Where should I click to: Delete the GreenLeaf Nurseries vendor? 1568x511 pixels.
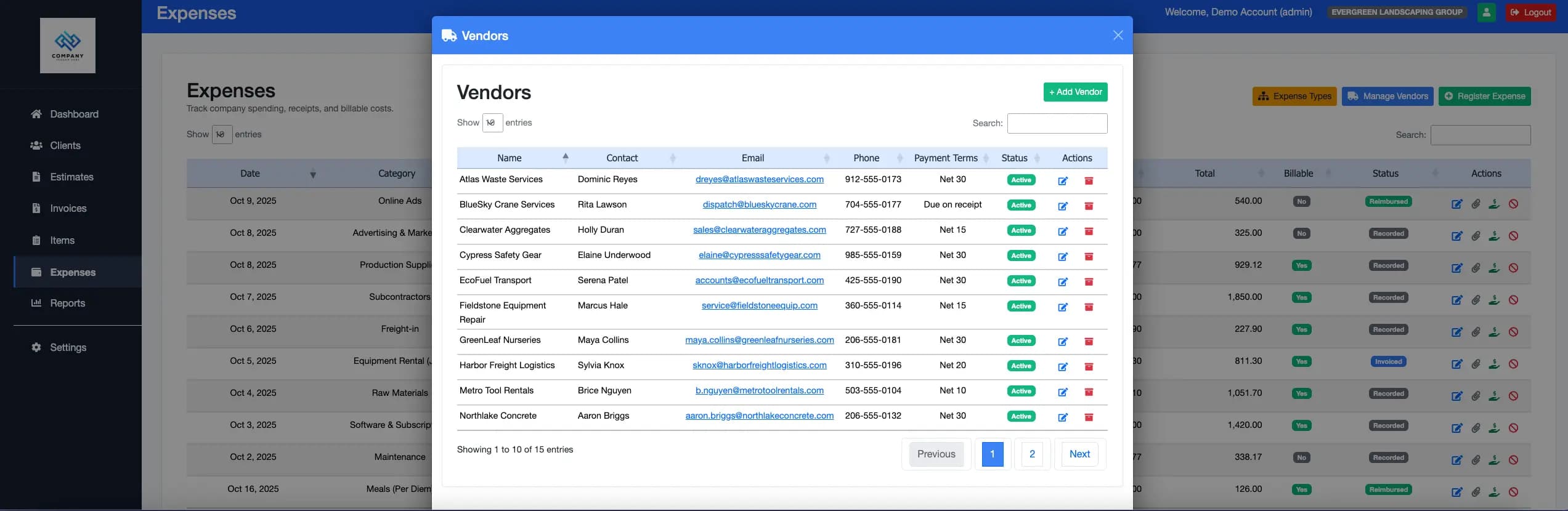pyautogui.click(x=1089, y=342)
